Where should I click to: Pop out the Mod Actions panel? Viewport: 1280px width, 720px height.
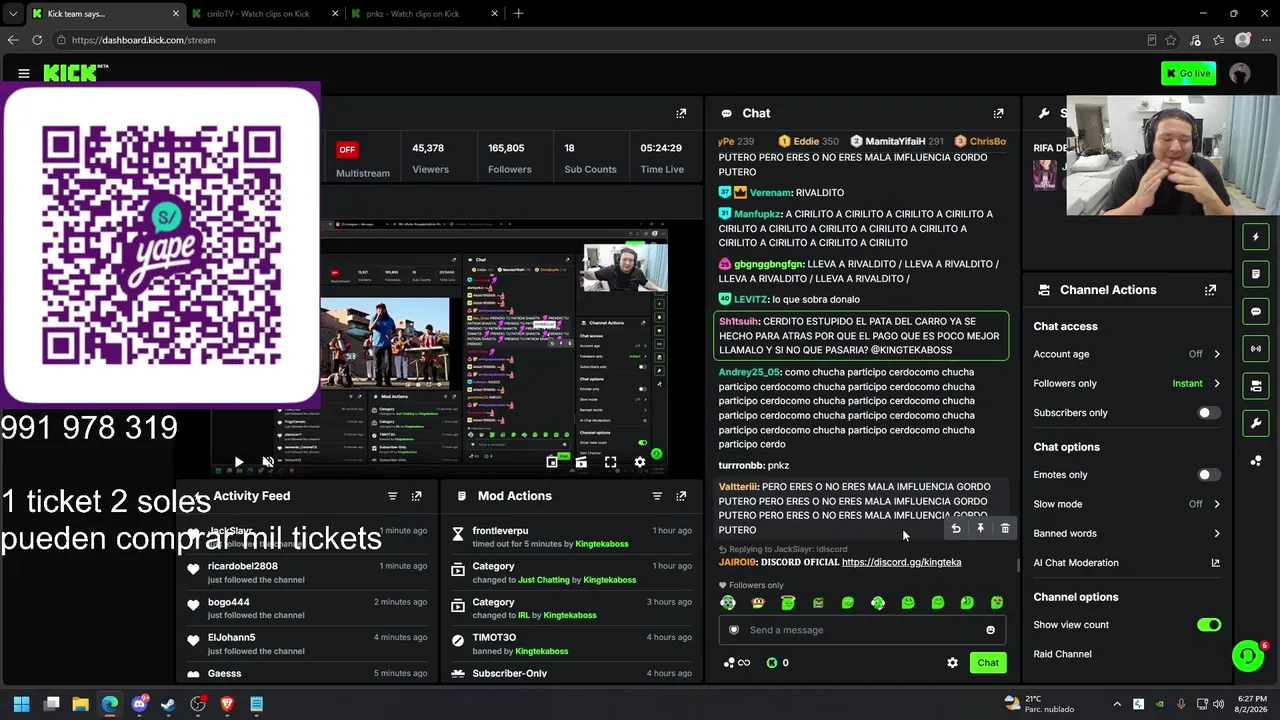681,496
